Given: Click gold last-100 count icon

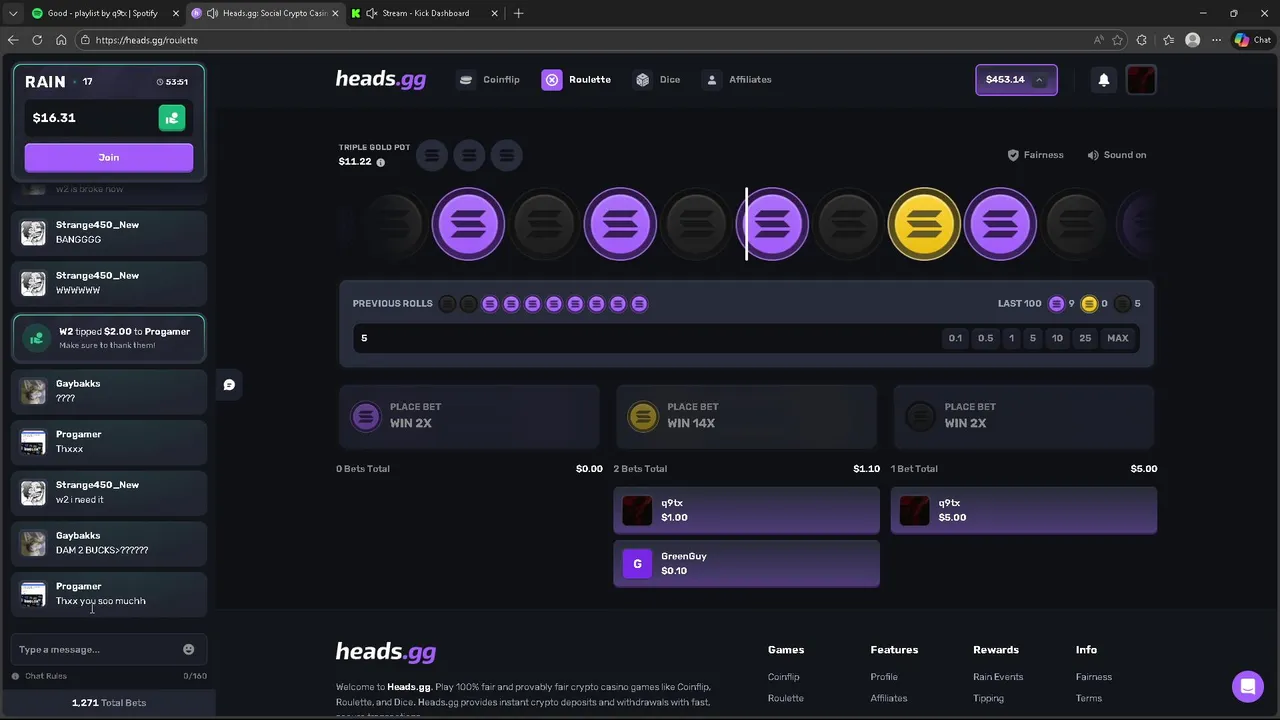Looking at the screenshot, I should [x=1089, y=304].
